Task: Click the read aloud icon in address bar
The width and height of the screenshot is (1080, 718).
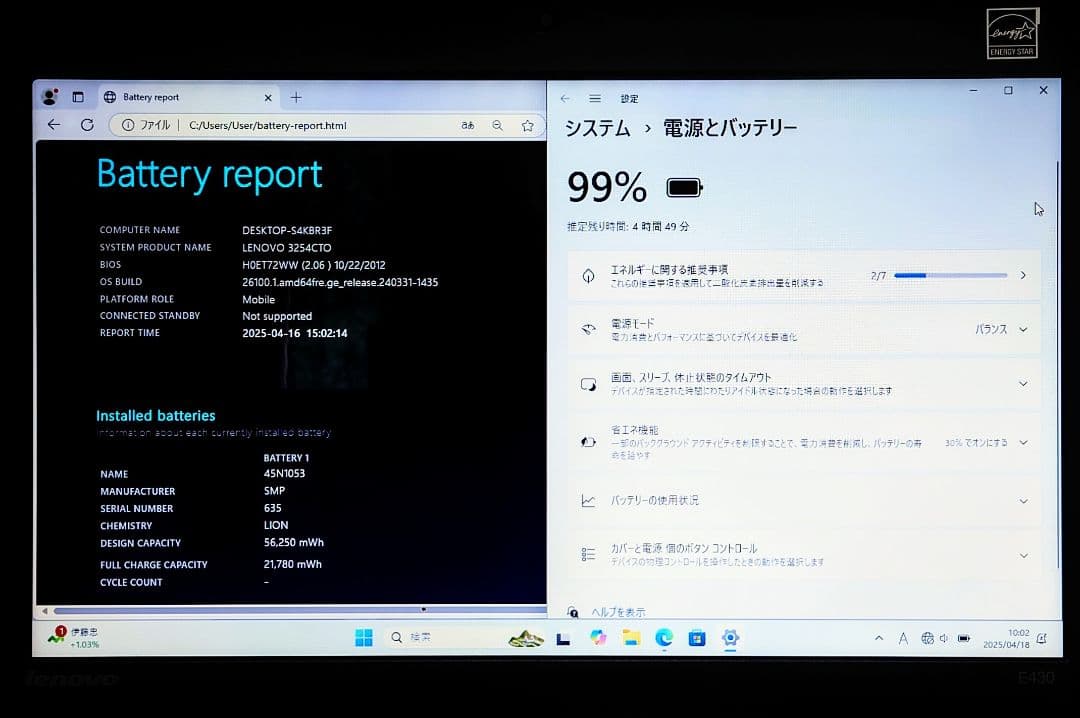Action: [x=468, y=125]
